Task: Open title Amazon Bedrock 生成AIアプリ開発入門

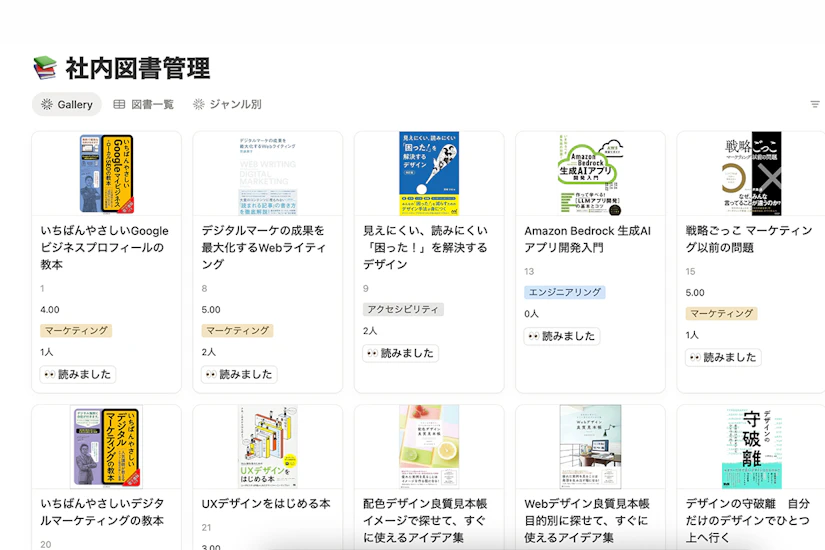Action: coord(587,239)
